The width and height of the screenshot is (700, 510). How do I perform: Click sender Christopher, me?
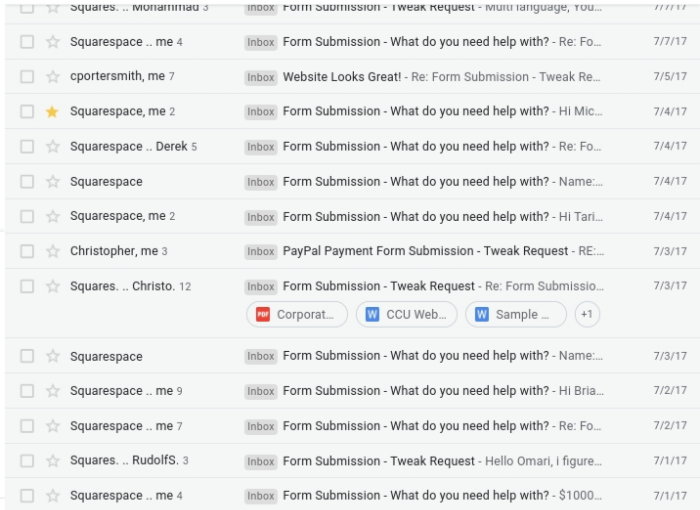click(114, 251)
